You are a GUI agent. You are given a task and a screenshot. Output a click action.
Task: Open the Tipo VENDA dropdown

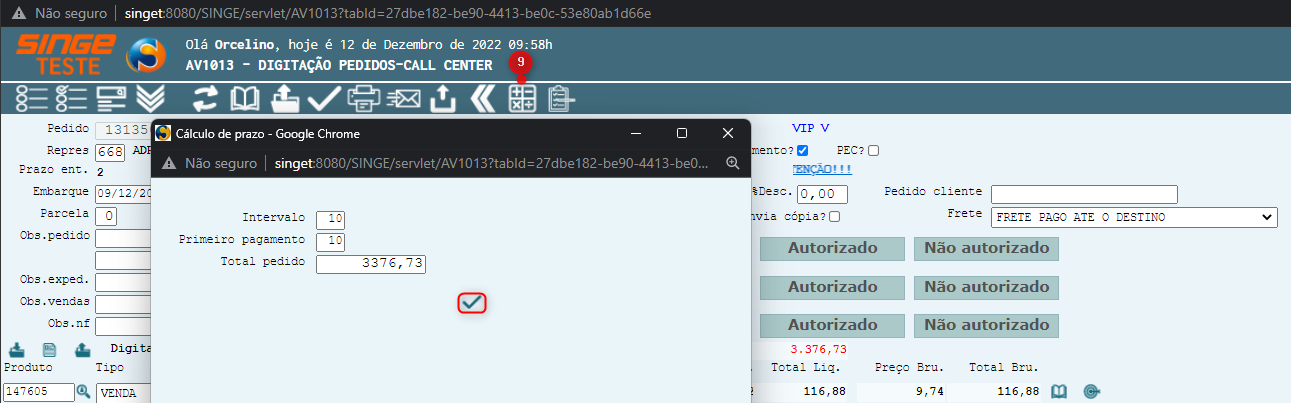coord(122,393)
